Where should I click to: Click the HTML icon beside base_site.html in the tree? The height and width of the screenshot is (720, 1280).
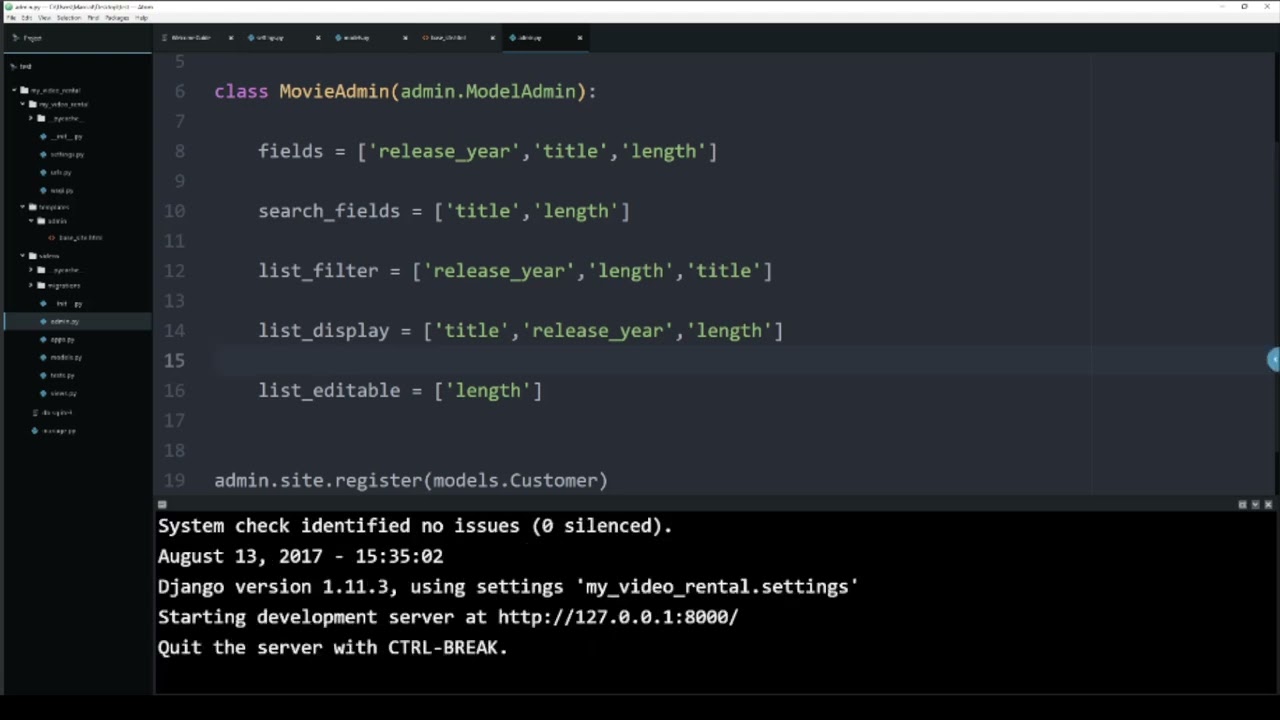tap(51, 238)
